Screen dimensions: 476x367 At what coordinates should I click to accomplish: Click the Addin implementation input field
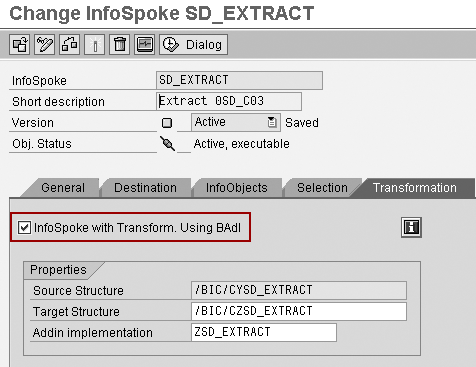(x=264, y=332)
